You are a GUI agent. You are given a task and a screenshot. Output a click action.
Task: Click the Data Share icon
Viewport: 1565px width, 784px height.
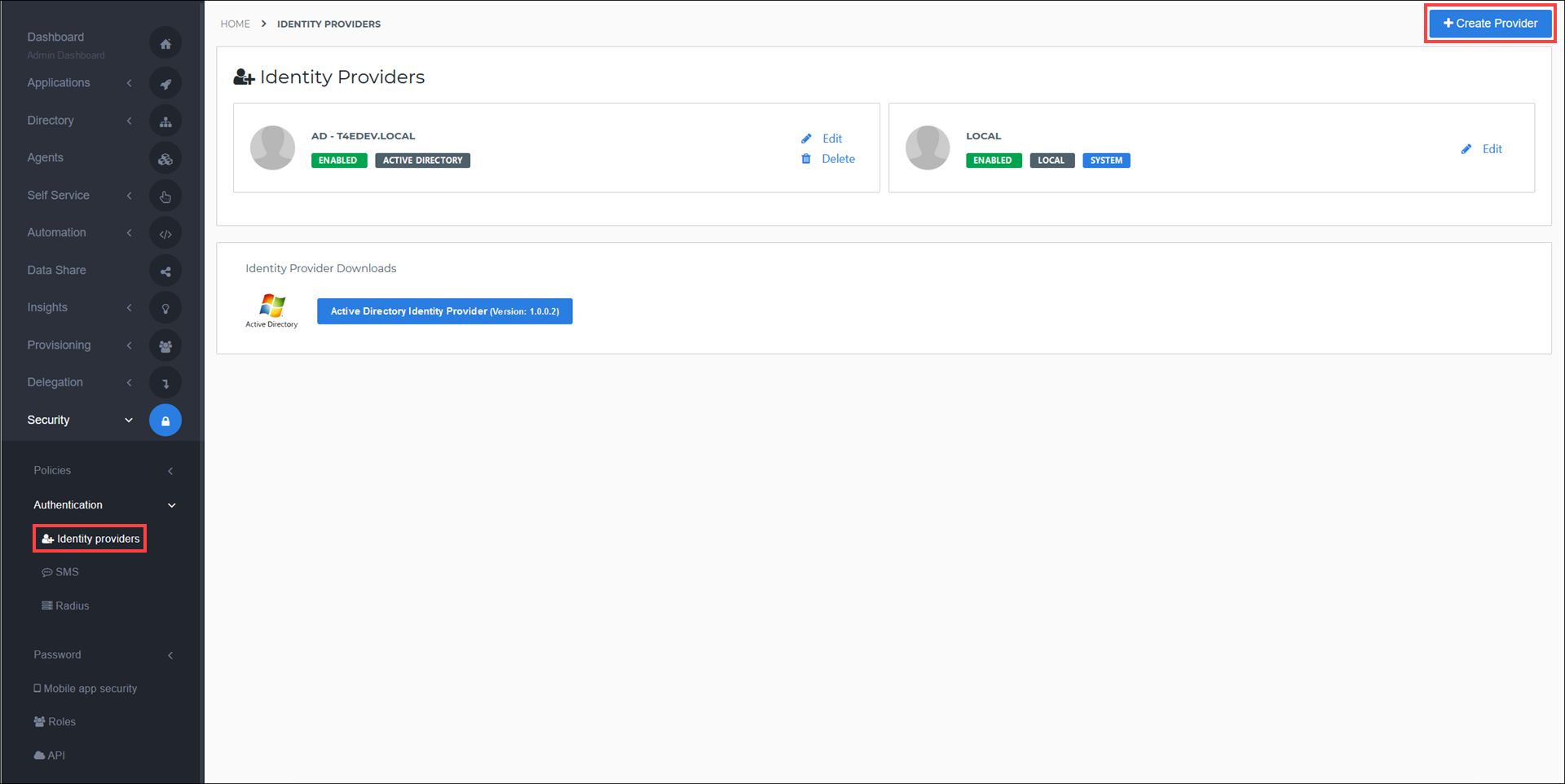click(x=165, y=271)
